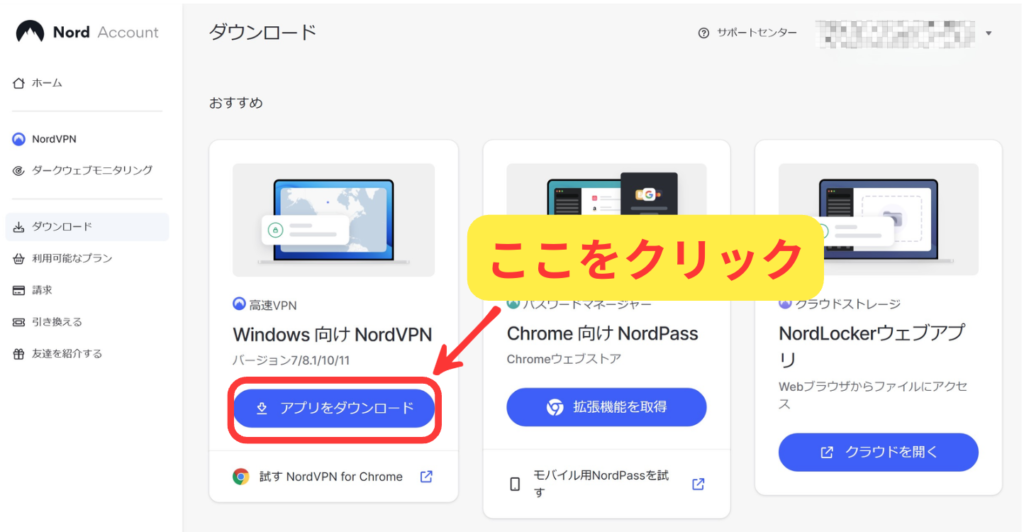
Task: Click 友達を紹介する referral item
Action: click(67, 353)
